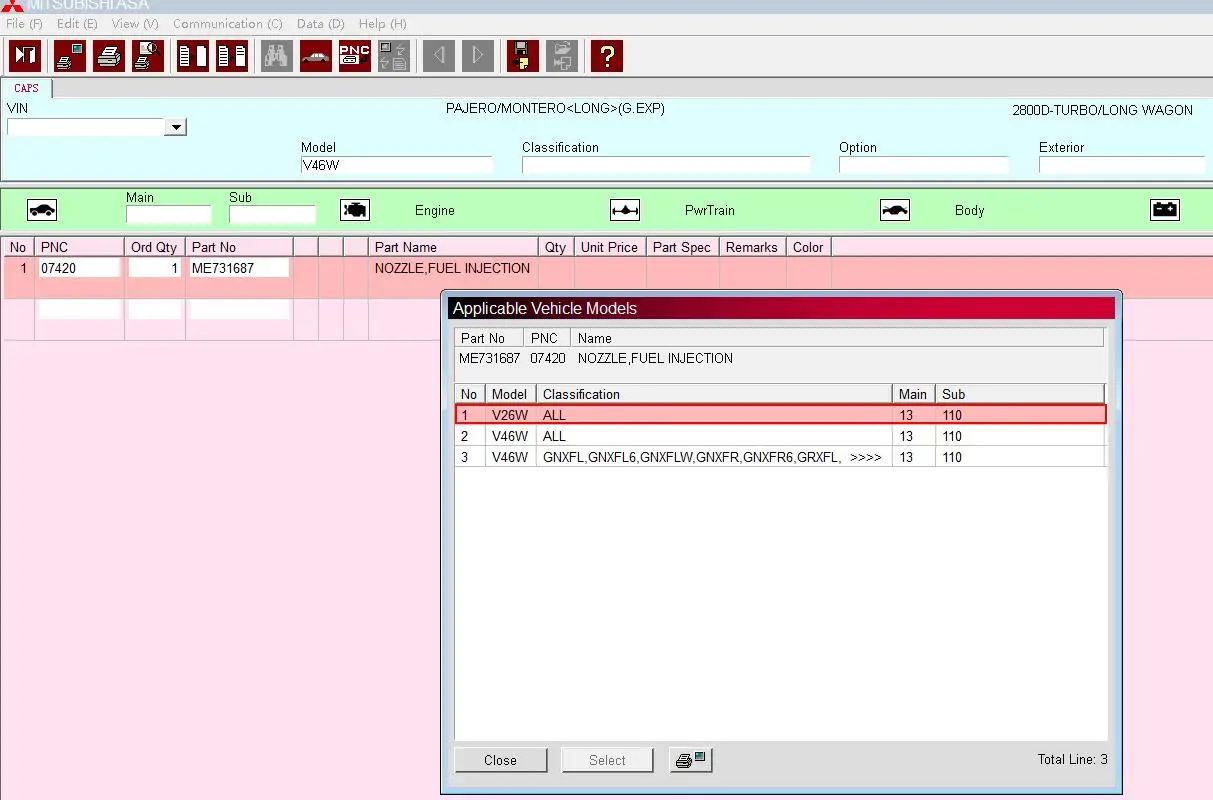Click the floppy disk save toolbar icon
The image size is (1213, 800).
(523, 56)
